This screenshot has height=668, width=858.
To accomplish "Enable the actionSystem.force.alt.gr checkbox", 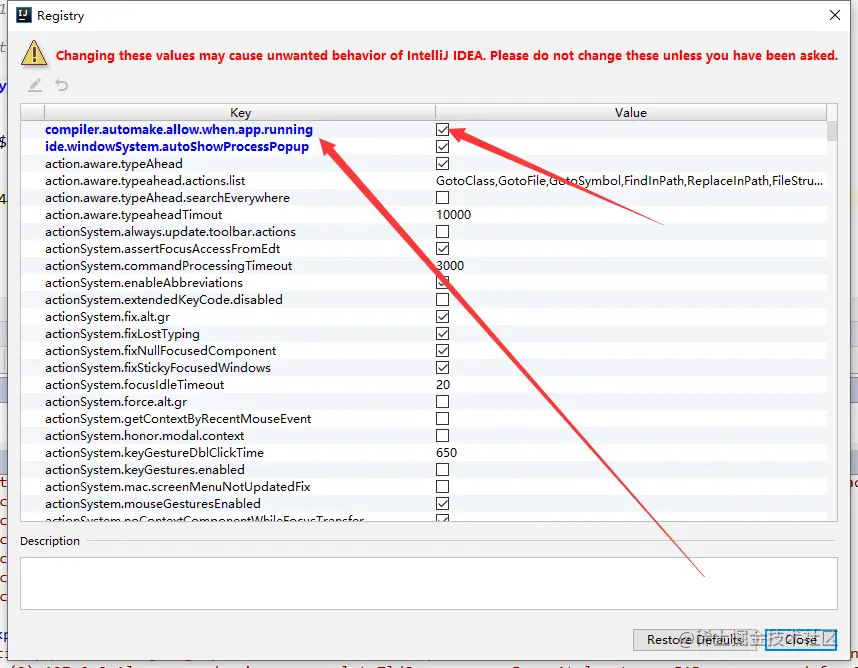I will pyautogui.click(x=442, y=402).
